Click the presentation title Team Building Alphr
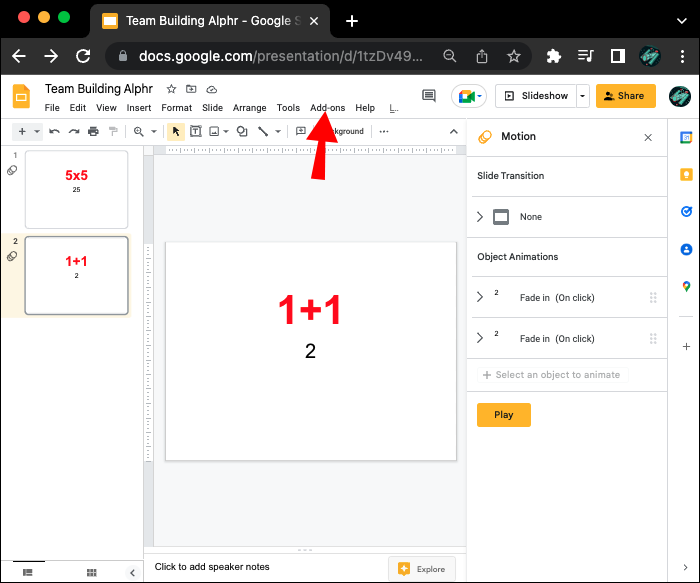The image size is (700, 583). (x=99, y=89)
